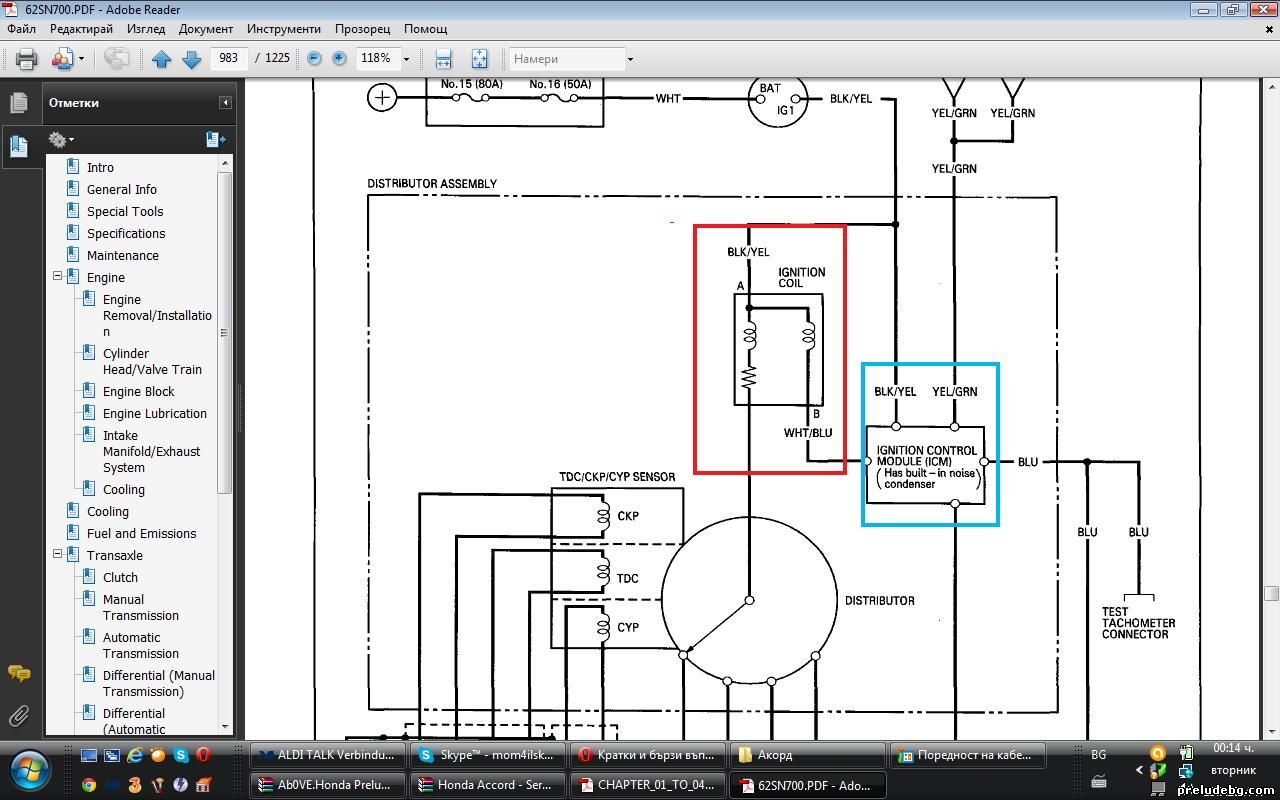Screen dimensions: 1280x800
Task: Open the Fuel and Emissions bookmark
Action: [x=141, y=533]
